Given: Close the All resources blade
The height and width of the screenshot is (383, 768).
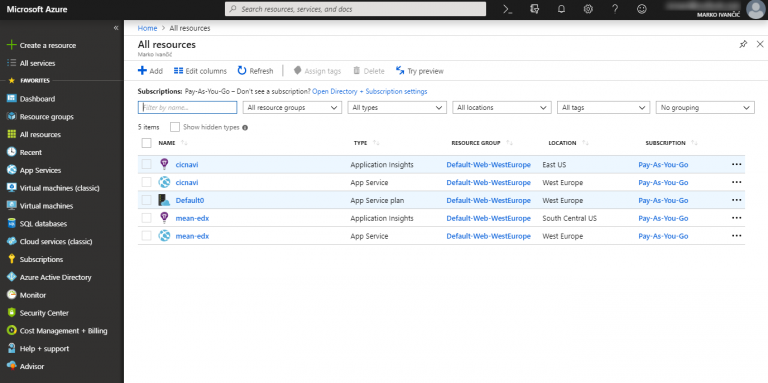Looking at the screenshot, I should [x=760, y=44].
